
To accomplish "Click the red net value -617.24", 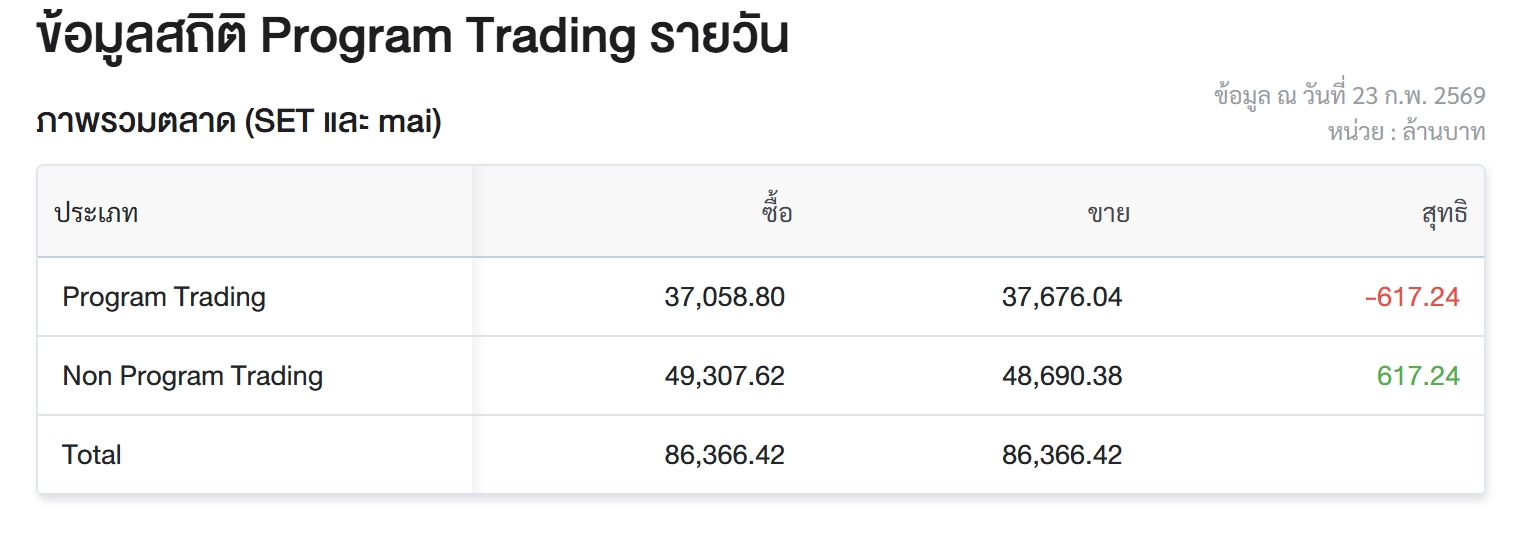I will pyautogui.click(x=1412, y=297).
